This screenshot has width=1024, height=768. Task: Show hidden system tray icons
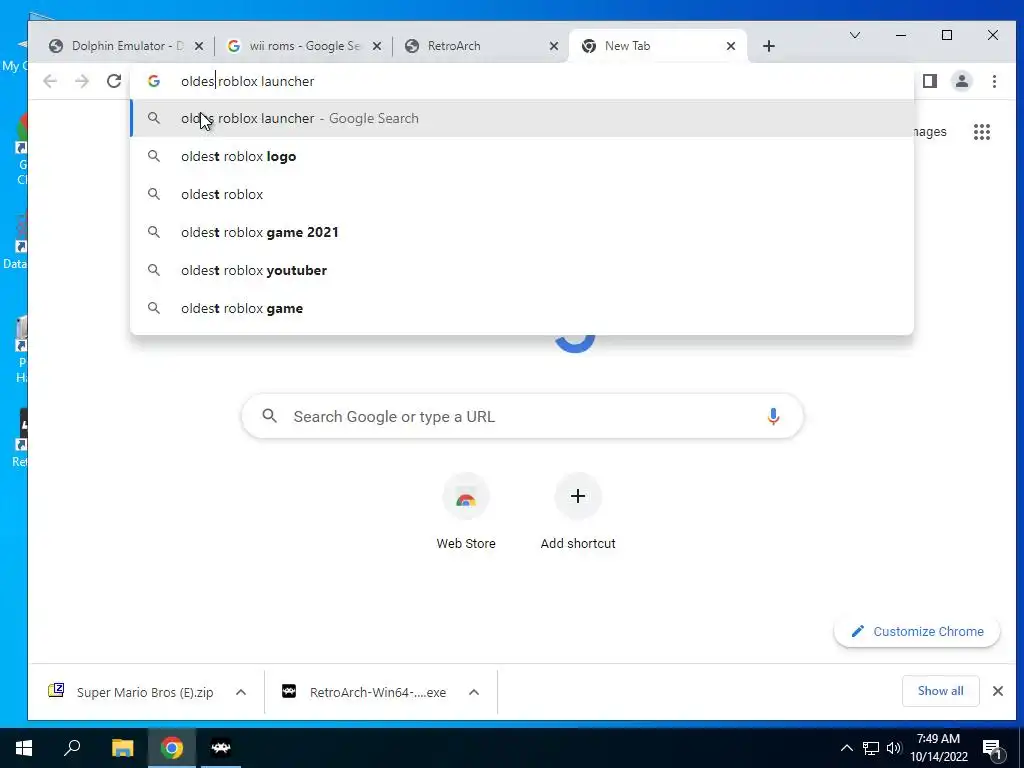point(846,748)
